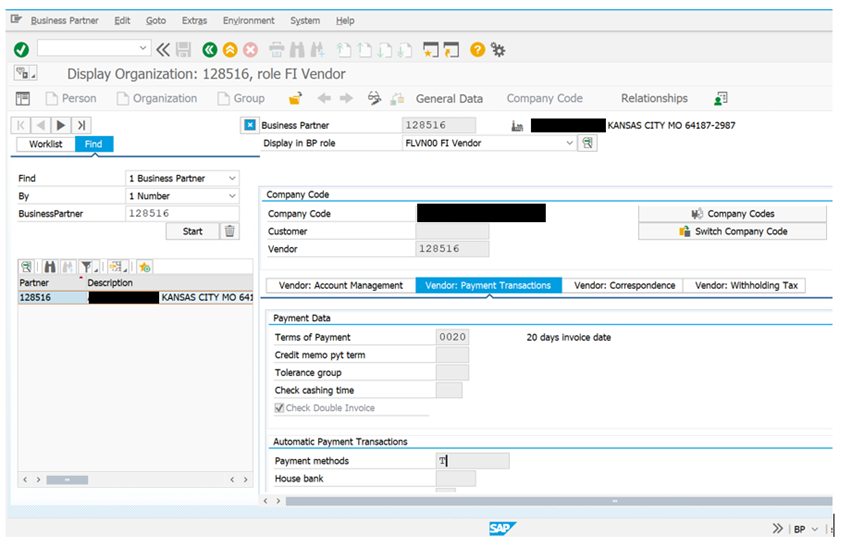Click the Switch between display and change icon
Viewport: 864px width, 548px height.
pyautogui.click(x=375, y=98)
